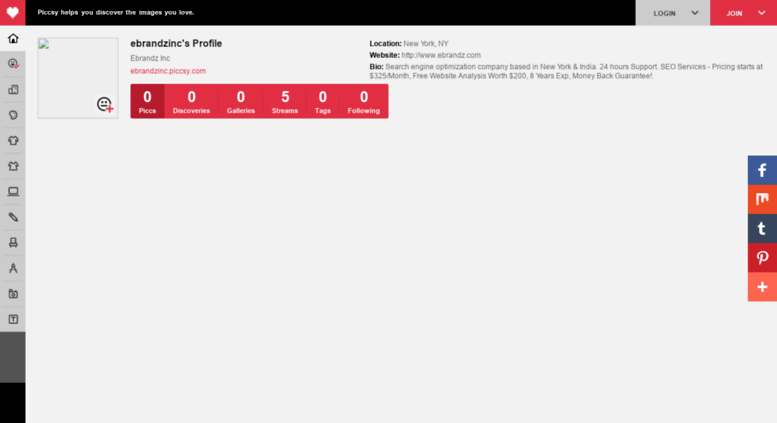Expand the LOGIN dropdown arrow
The height and width of the screenshot is (423, 777).
[x=695, y=13]
